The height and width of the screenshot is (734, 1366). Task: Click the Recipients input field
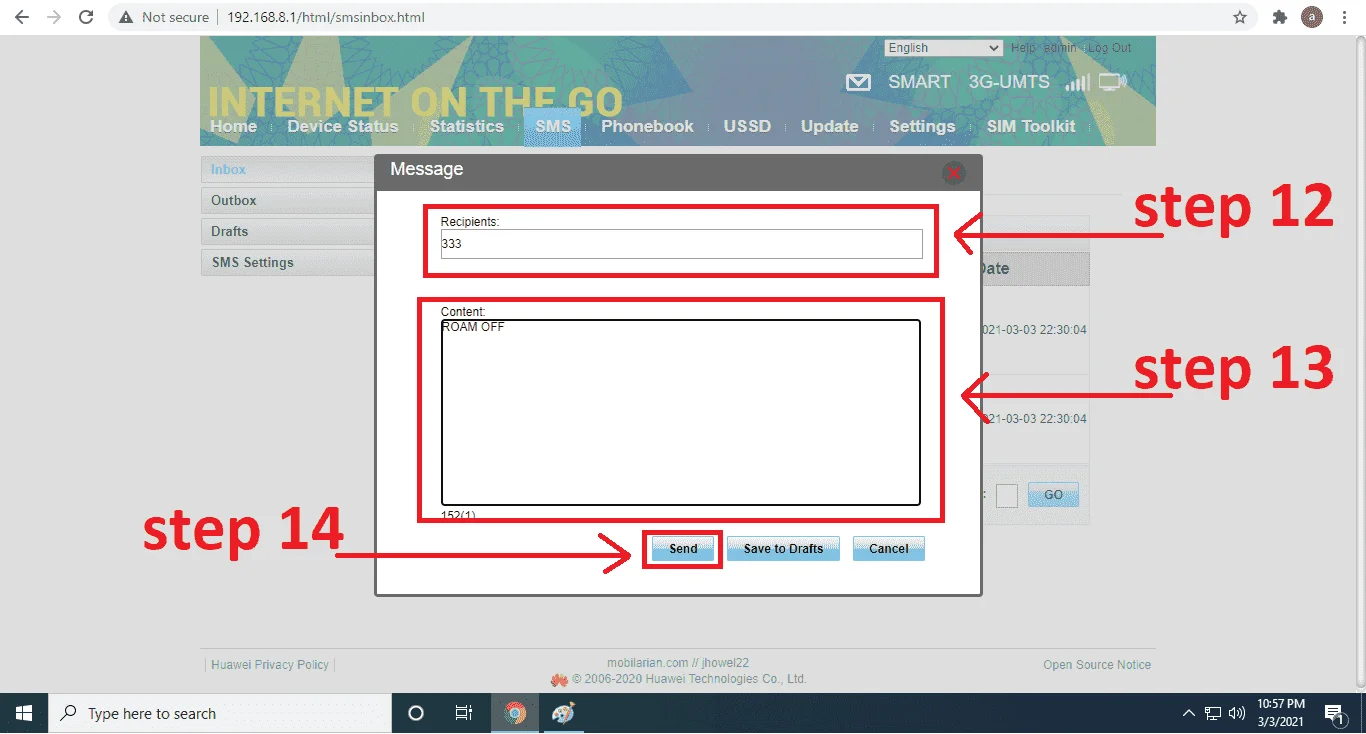click(x=681, y=244)
